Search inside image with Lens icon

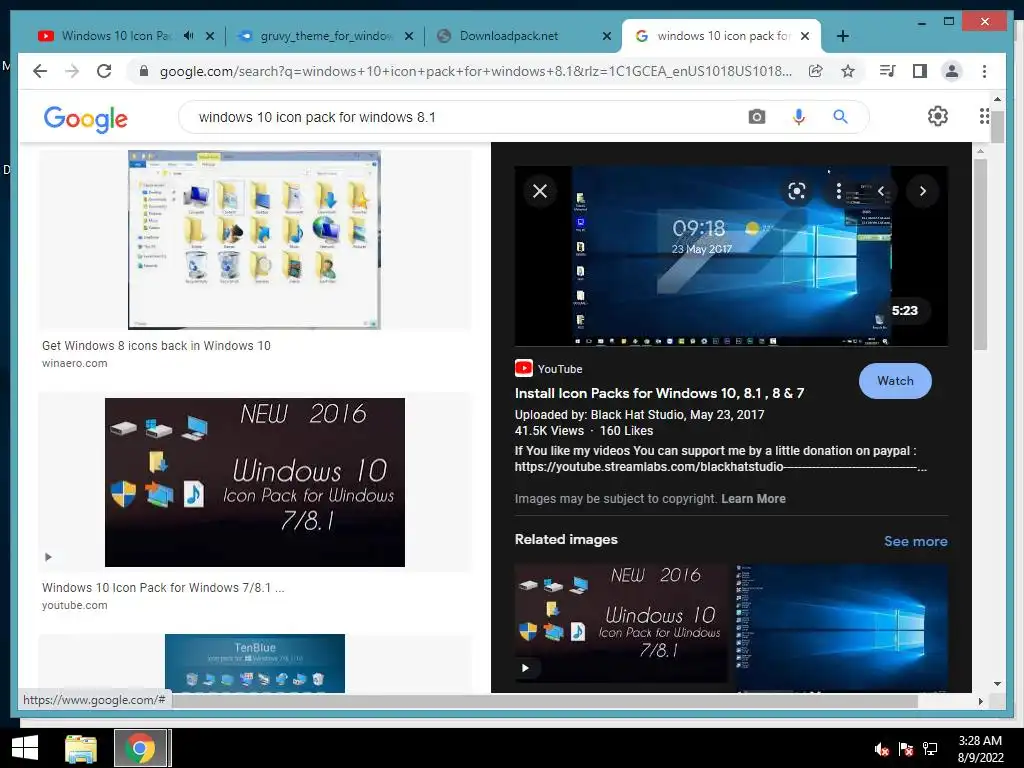(x=797, y=191)
